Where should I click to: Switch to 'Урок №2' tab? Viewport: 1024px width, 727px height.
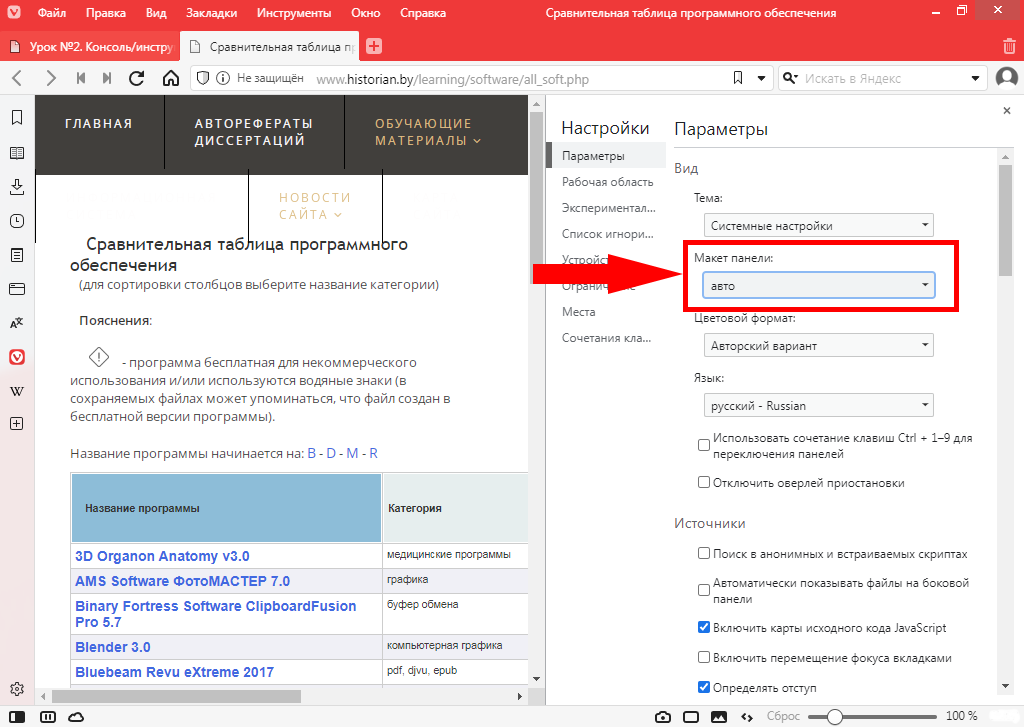[90, 46]
